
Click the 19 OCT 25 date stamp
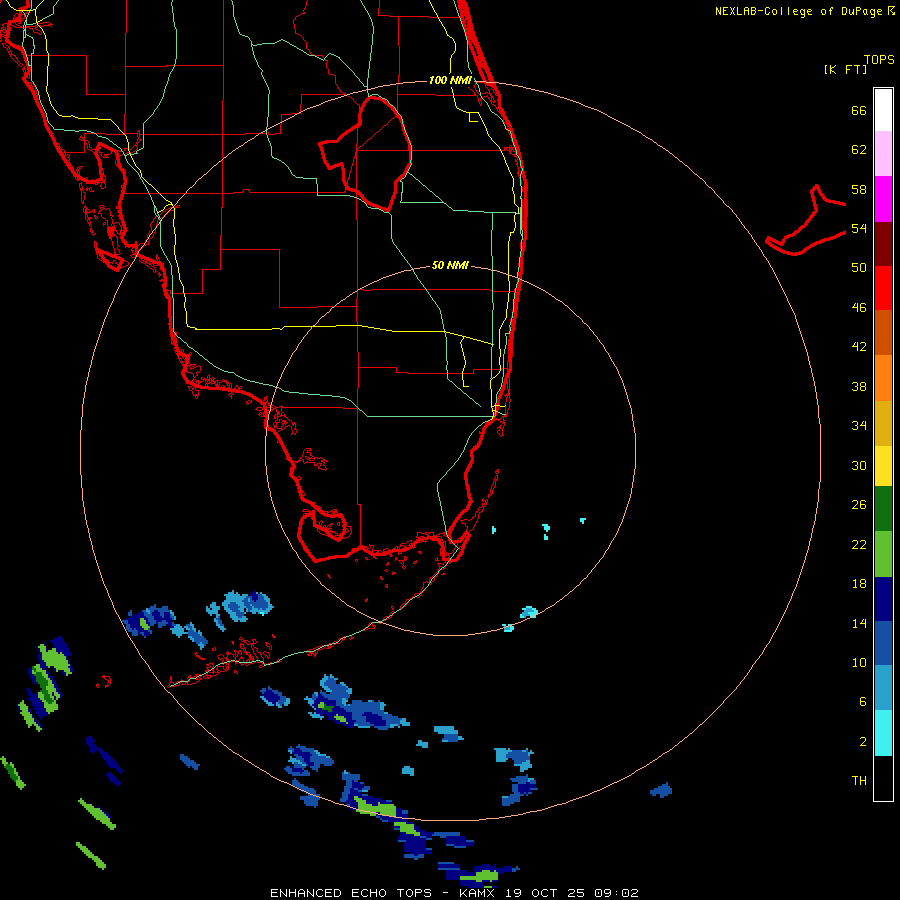[x=545, y=893]
